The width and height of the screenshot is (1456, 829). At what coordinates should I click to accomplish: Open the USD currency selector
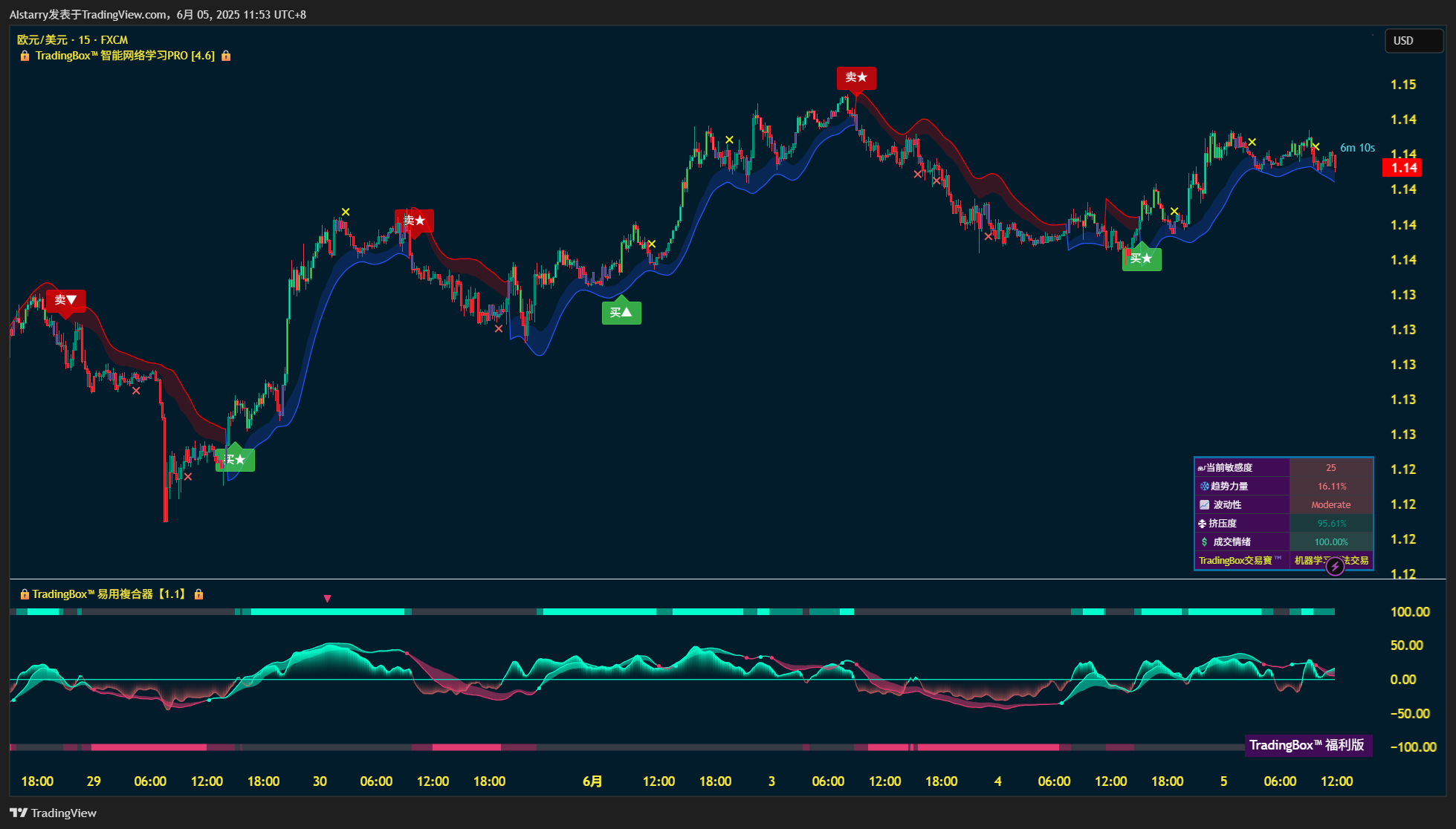tap(1413, 41)
